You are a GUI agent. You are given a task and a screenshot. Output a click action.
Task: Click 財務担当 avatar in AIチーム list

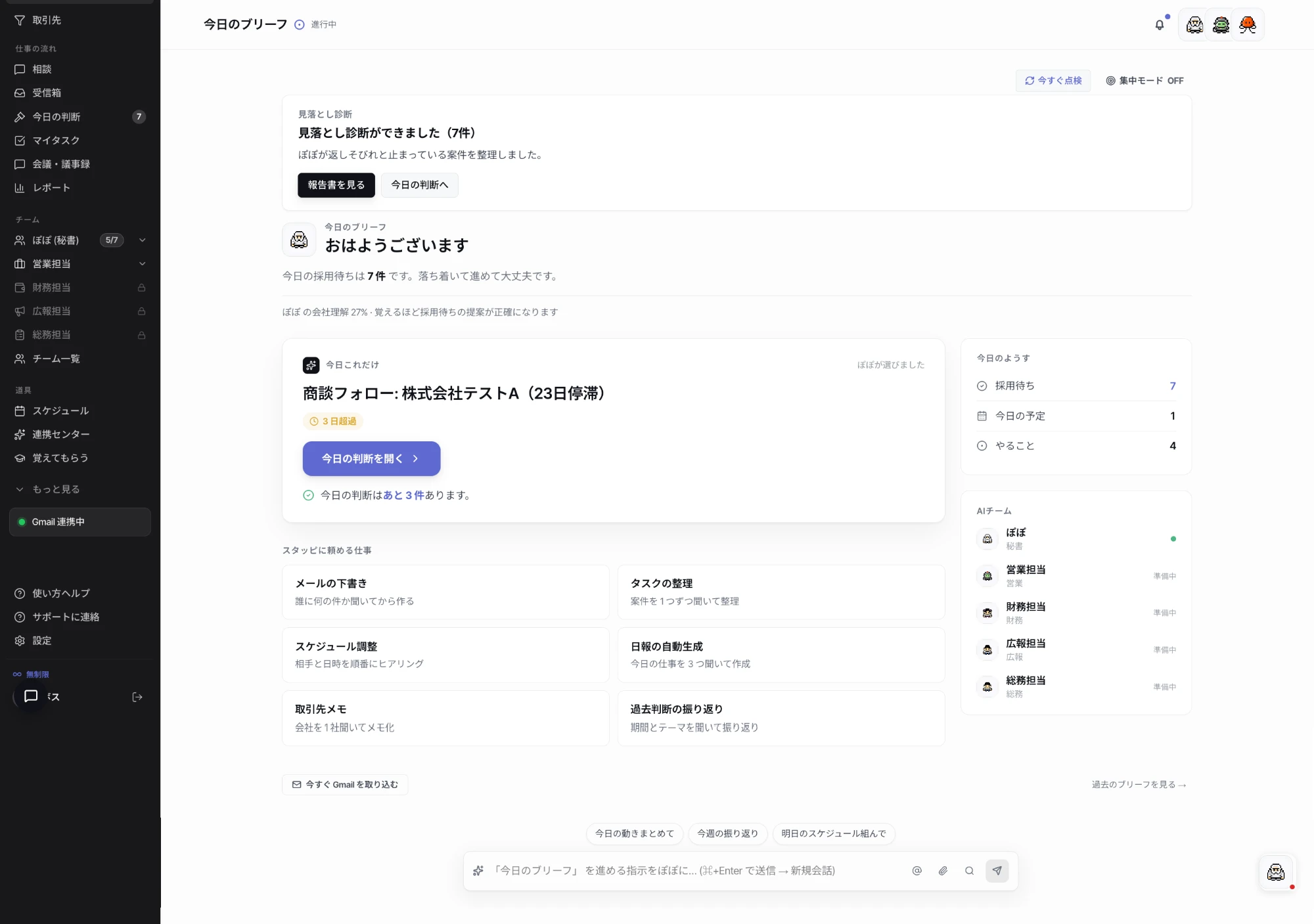pyautogui.click(x=987, y=613)
